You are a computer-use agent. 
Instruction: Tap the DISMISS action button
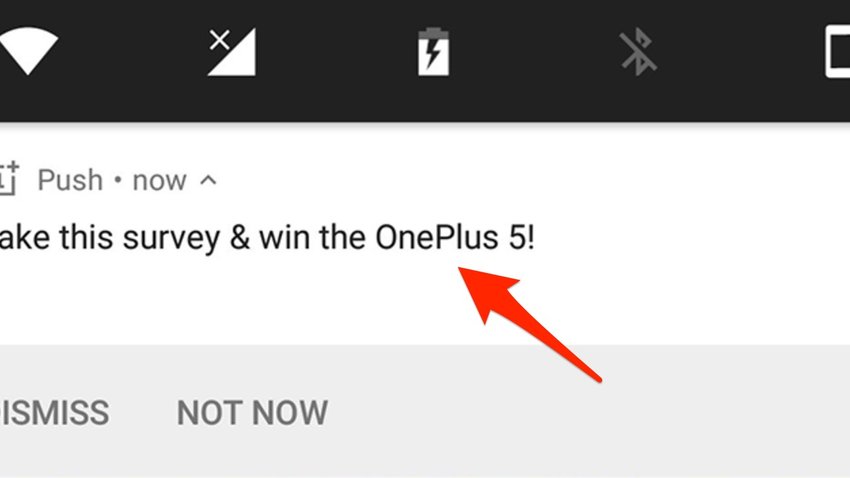tap(54, 413)
